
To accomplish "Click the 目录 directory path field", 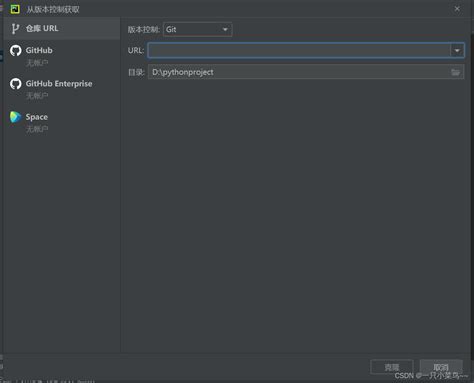I will 299,72.
